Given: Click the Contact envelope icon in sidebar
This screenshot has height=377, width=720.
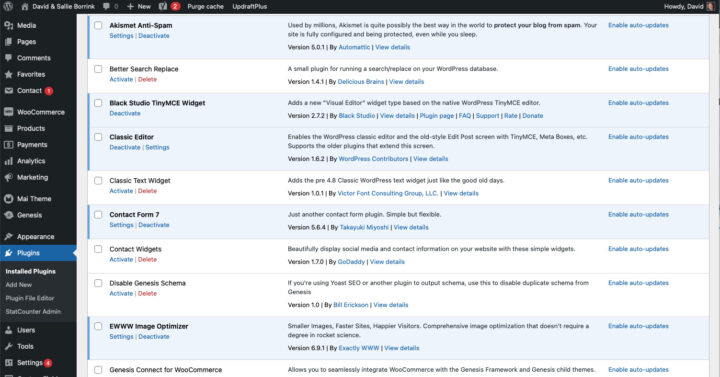Looking at the screenshot, I should pyautogui.click(x=8, y=90).
